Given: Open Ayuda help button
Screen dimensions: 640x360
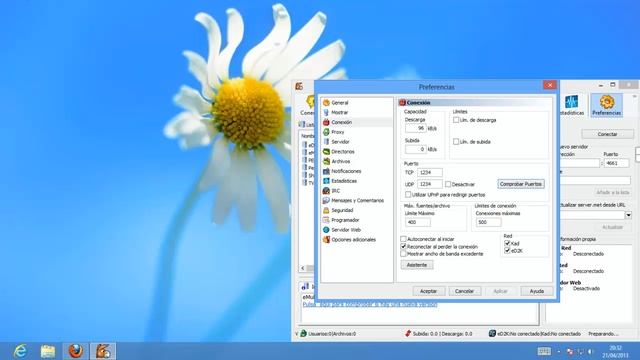Looking at the screenshot, I should pos(537,291).
